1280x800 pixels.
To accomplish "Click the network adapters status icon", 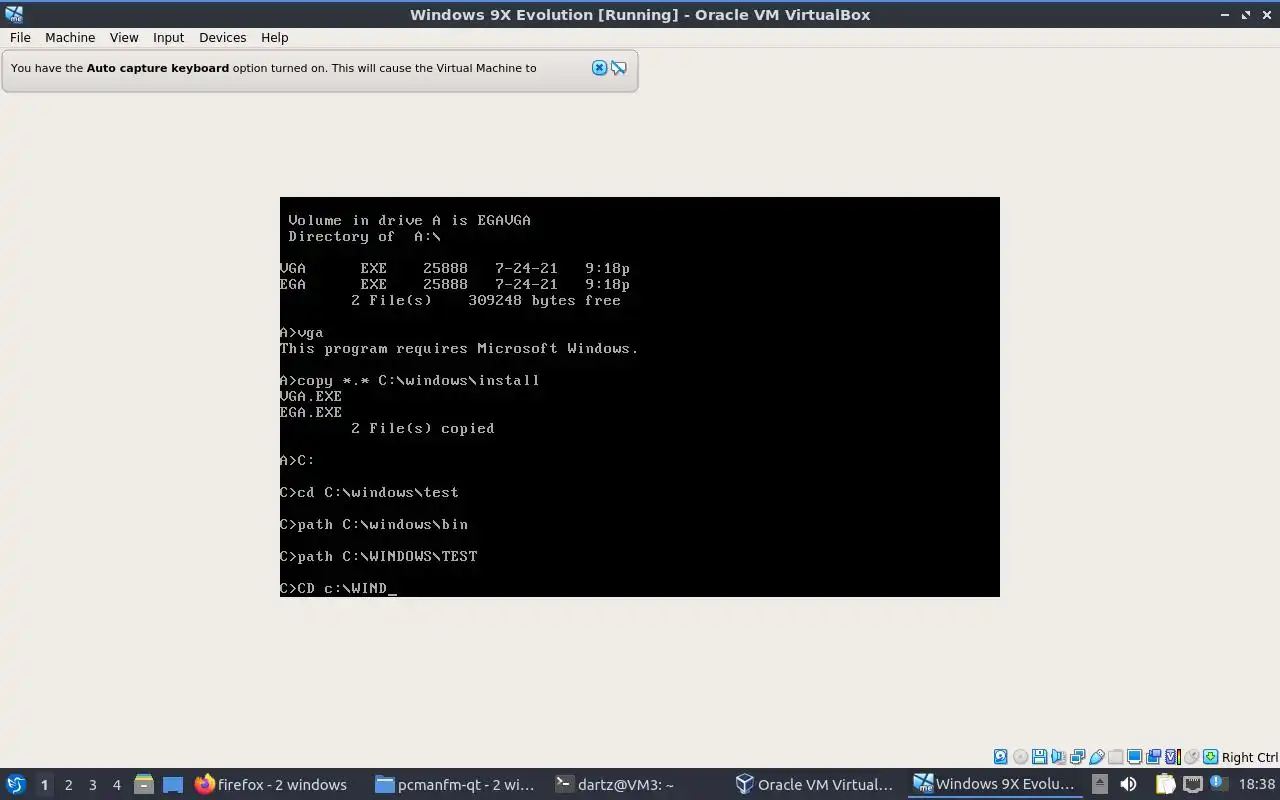I will [x=1077, y=757].
